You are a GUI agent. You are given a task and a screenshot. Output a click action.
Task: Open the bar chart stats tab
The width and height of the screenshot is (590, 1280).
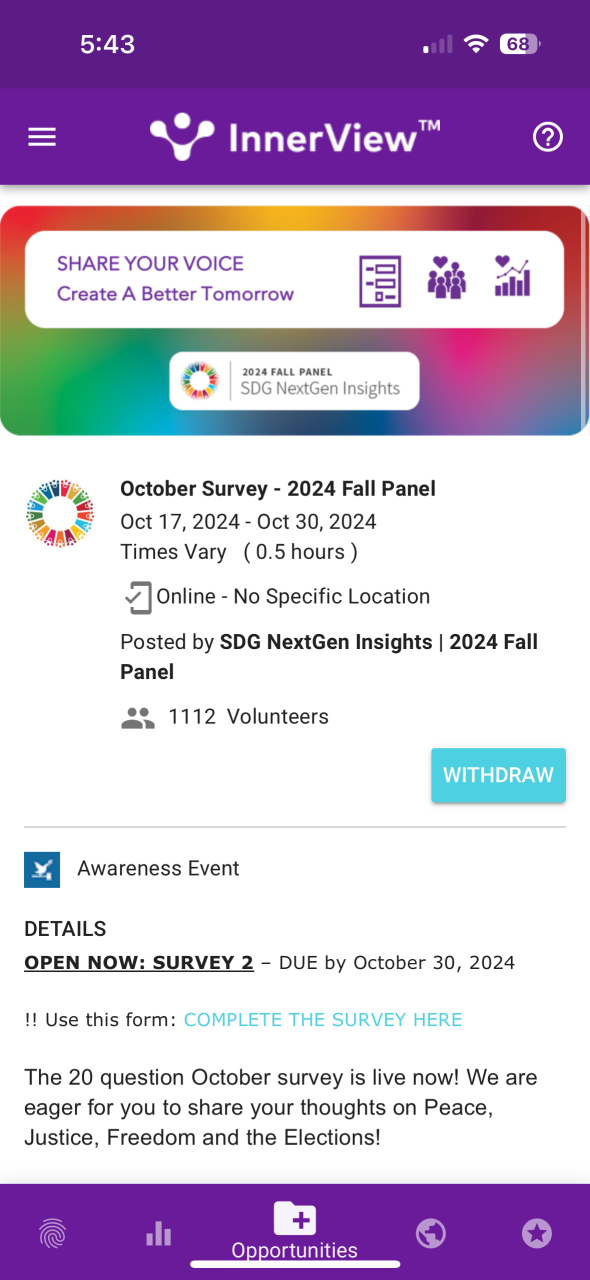click(x=159, y=1235)
